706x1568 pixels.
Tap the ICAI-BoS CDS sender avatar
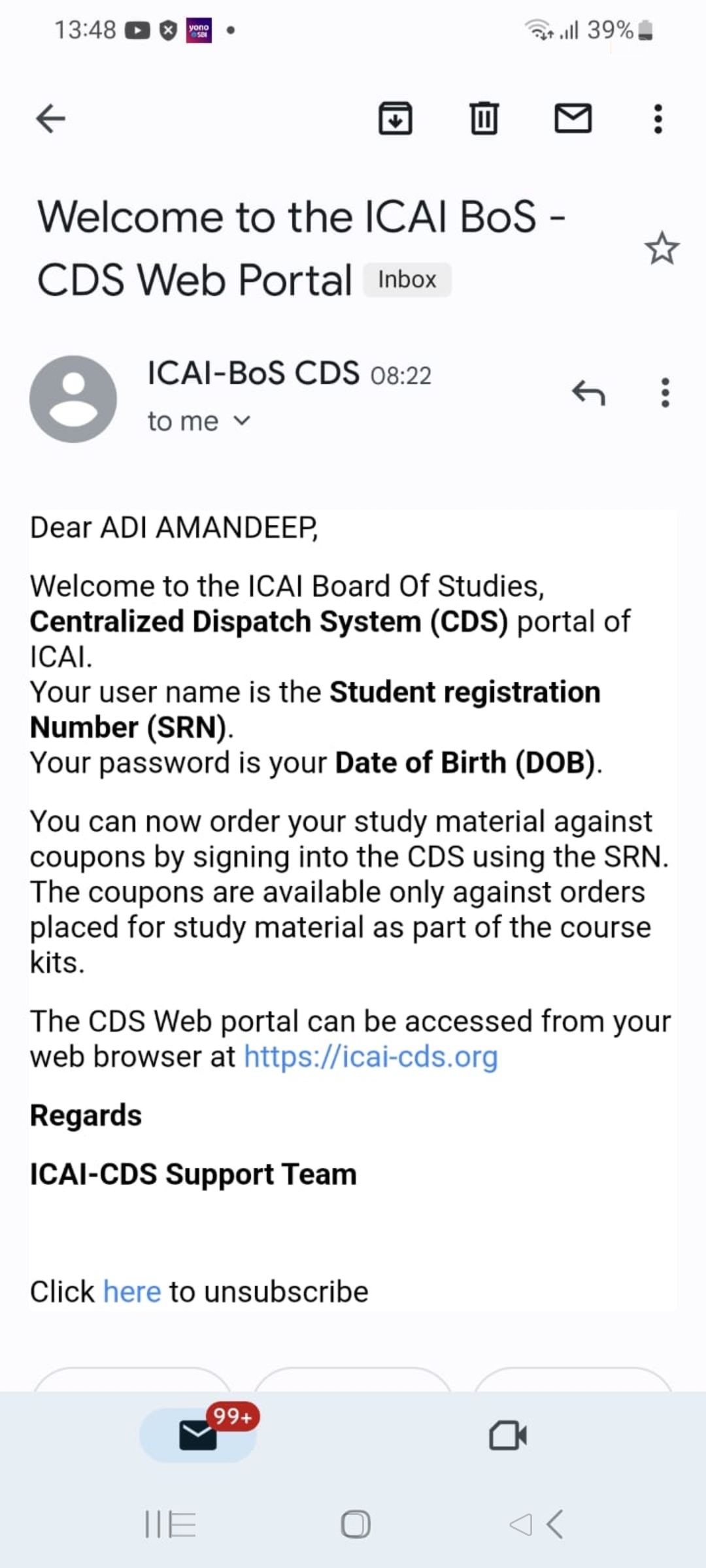(x=73, y=399)
